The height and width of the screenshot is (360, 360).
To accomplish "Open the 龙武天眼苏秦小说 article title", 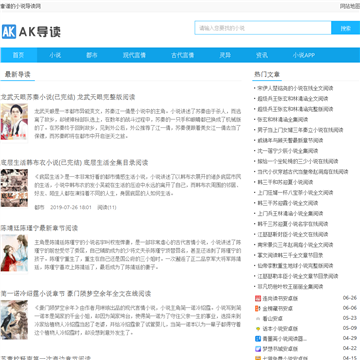I will click(68, 97).
